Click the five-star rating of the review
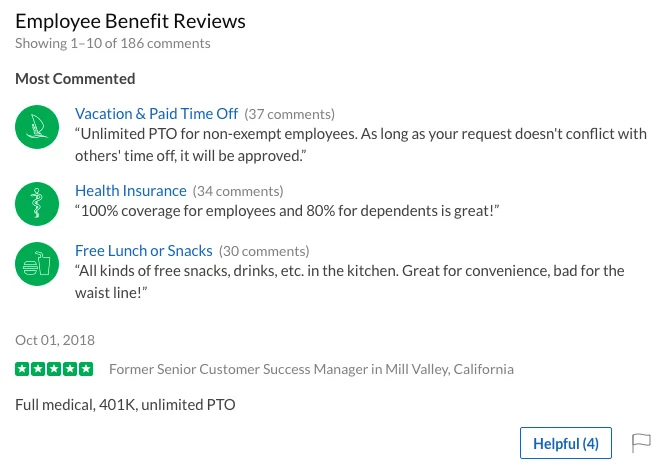The width and height of the screenshot is (662, 474). point(54,369)
